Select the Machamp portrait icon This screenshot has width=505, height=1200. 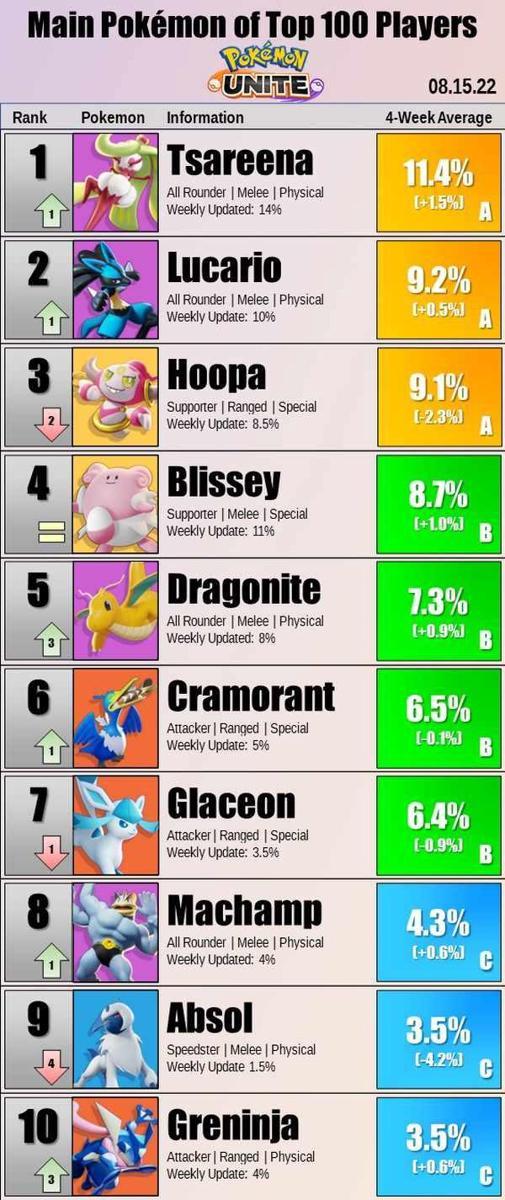click(x=116, y=933)
